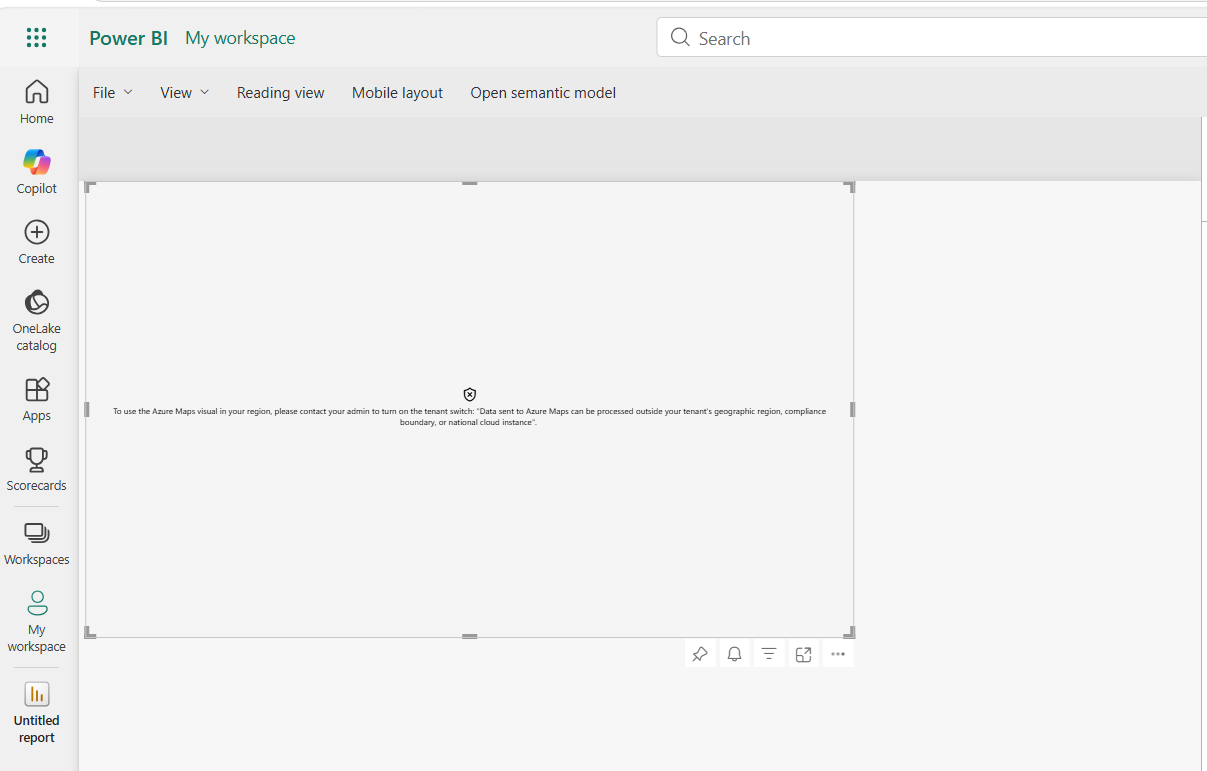
Task: Open the visual in focus mode
Action: click(x=803, y=654)
